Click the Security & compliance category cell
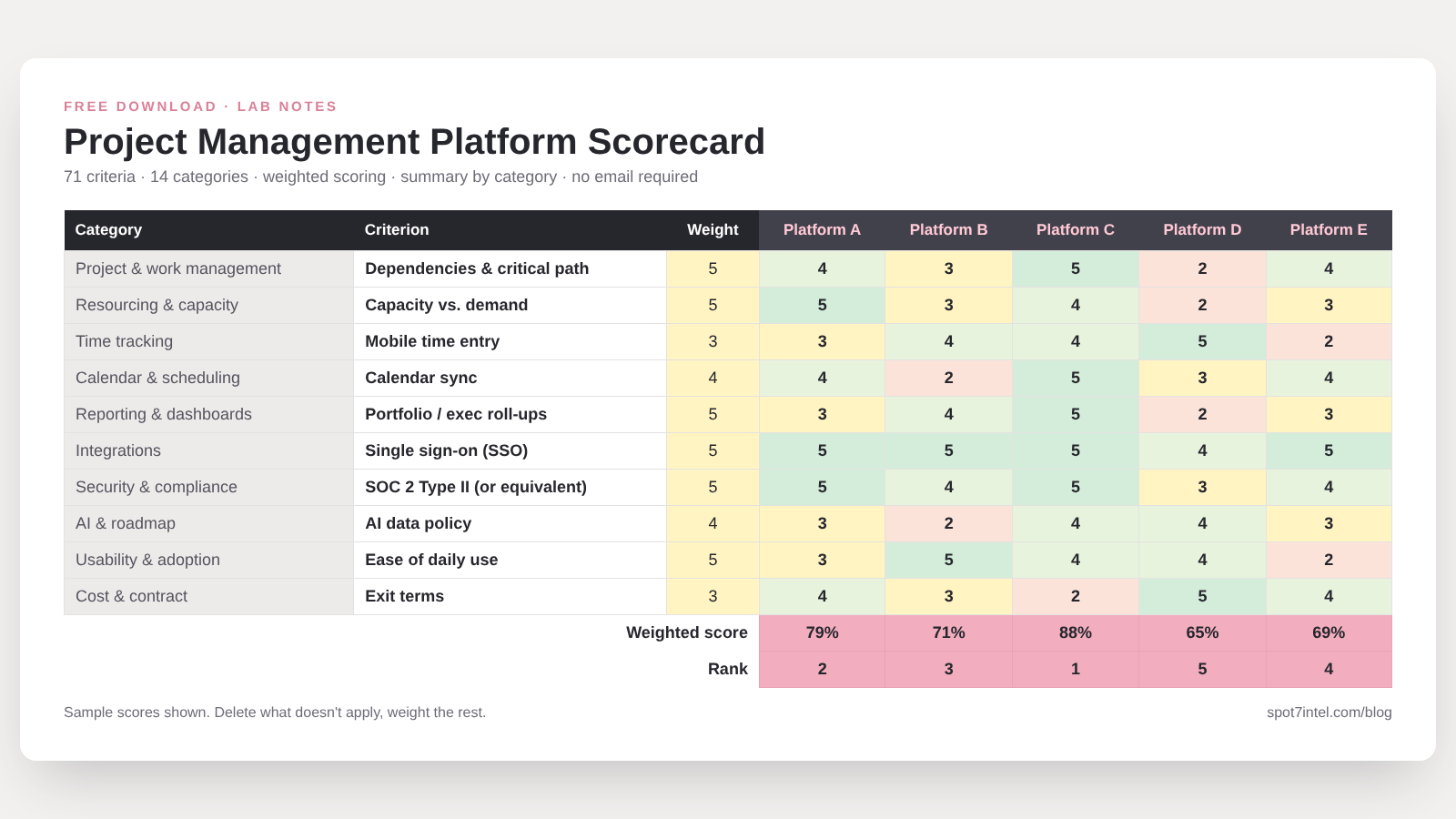 click(209, 487)
